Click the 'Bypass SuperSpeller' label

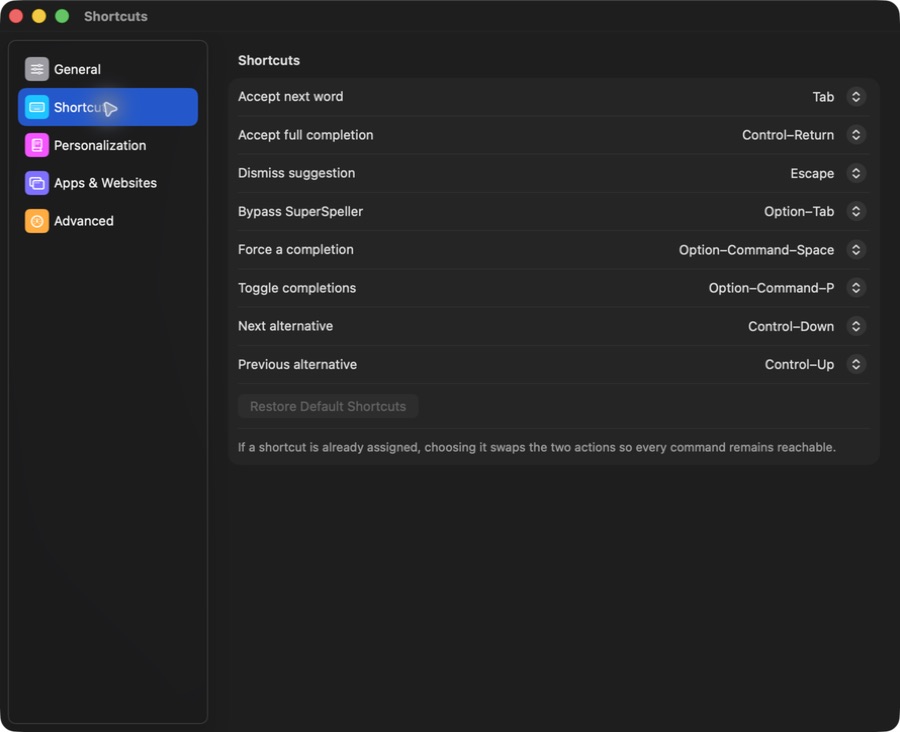[300, 211]
